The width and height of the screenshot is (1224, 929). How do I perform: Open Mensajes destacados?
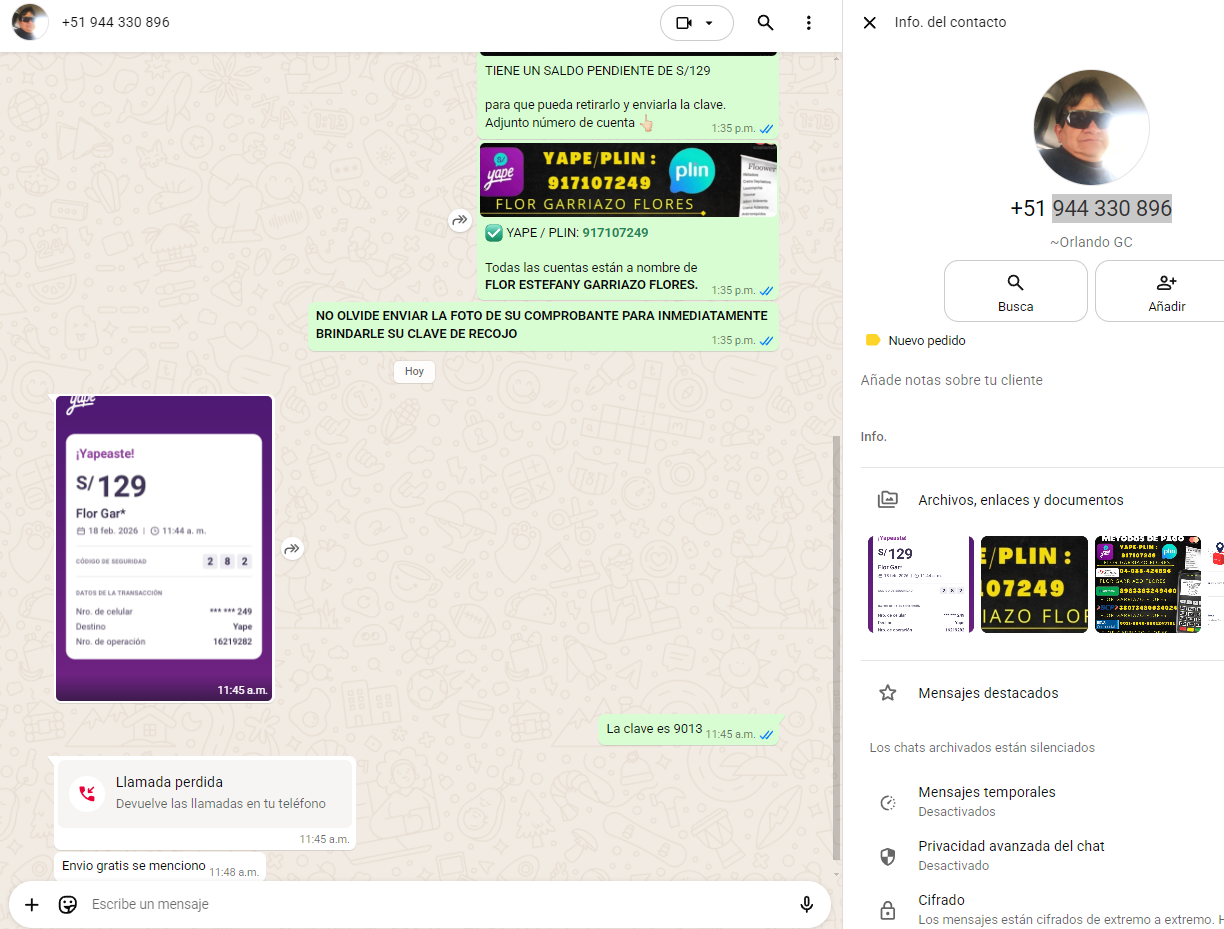988,693
